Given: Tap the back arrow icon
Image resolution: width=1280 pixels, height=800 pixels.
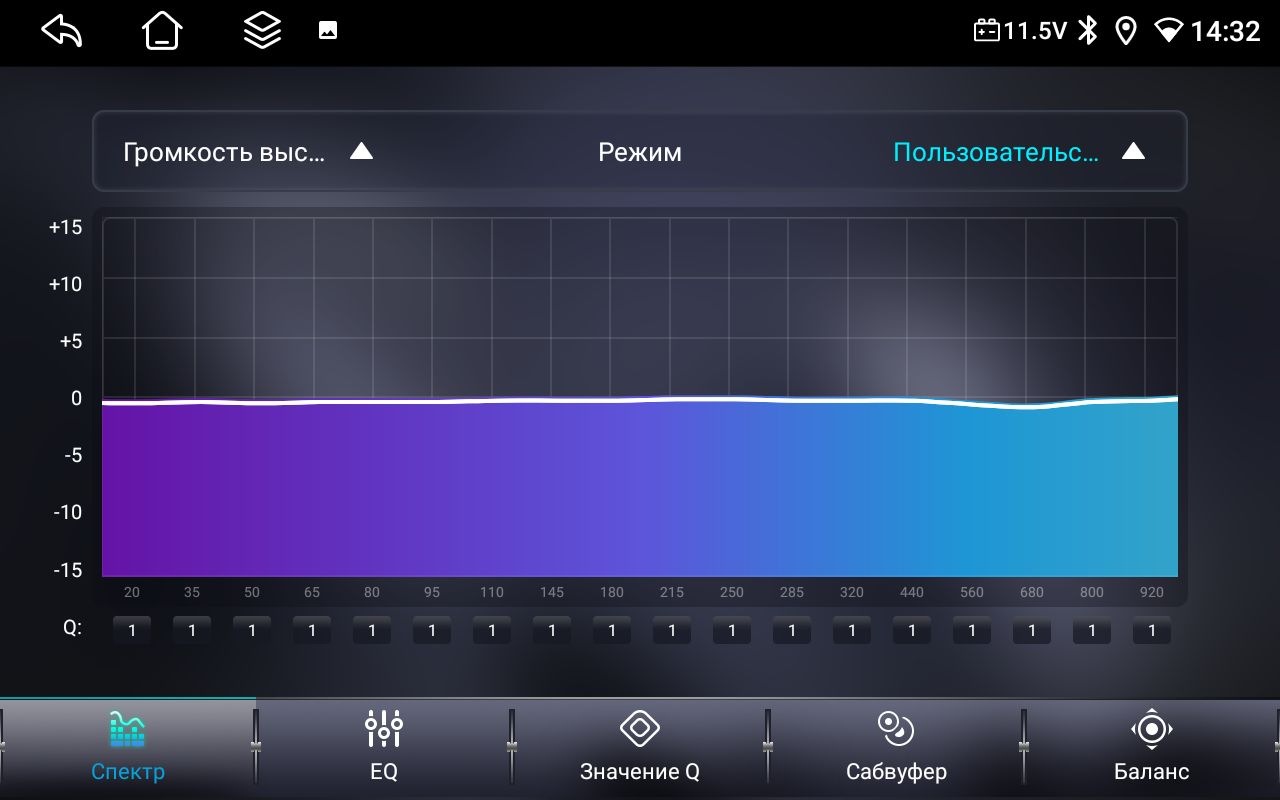Looking at the screenshot, I should (61, 31).
